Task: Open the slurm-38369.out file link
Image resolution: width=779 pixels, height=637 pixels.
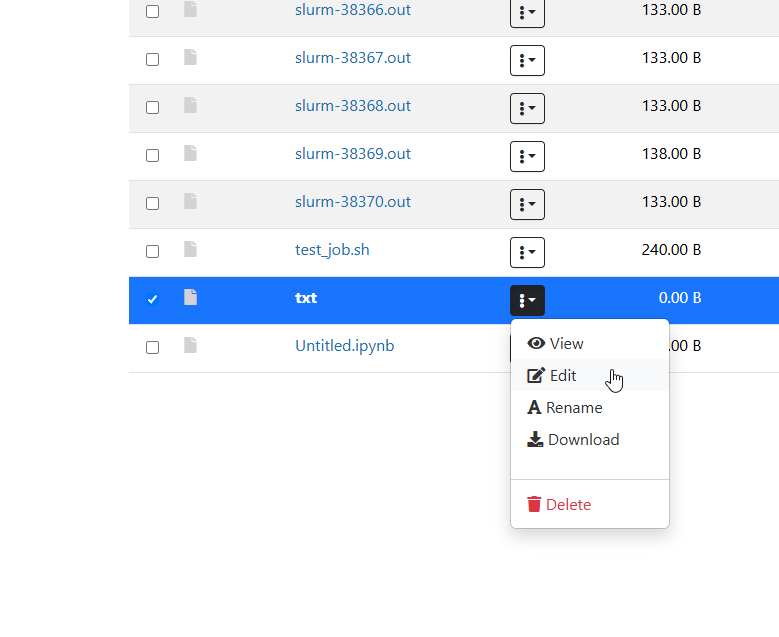Action: coord(353,154)
